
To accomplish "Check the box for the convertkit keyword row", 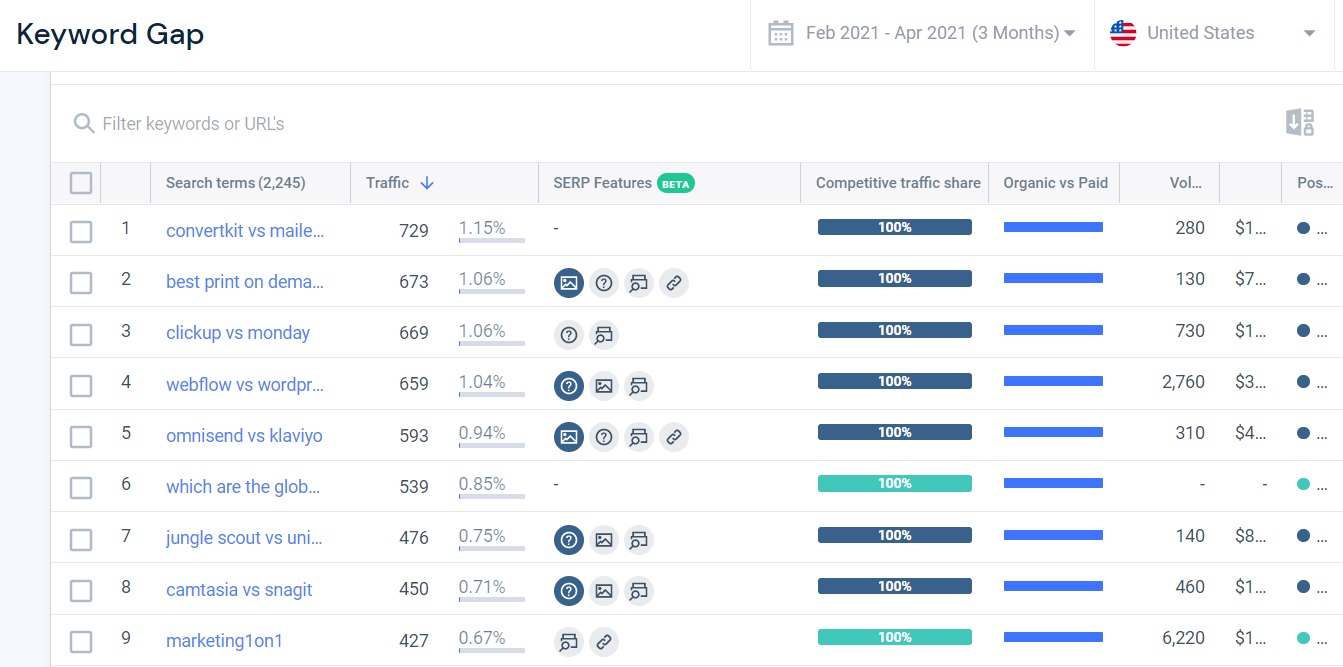I will click(x=81, y=232).
